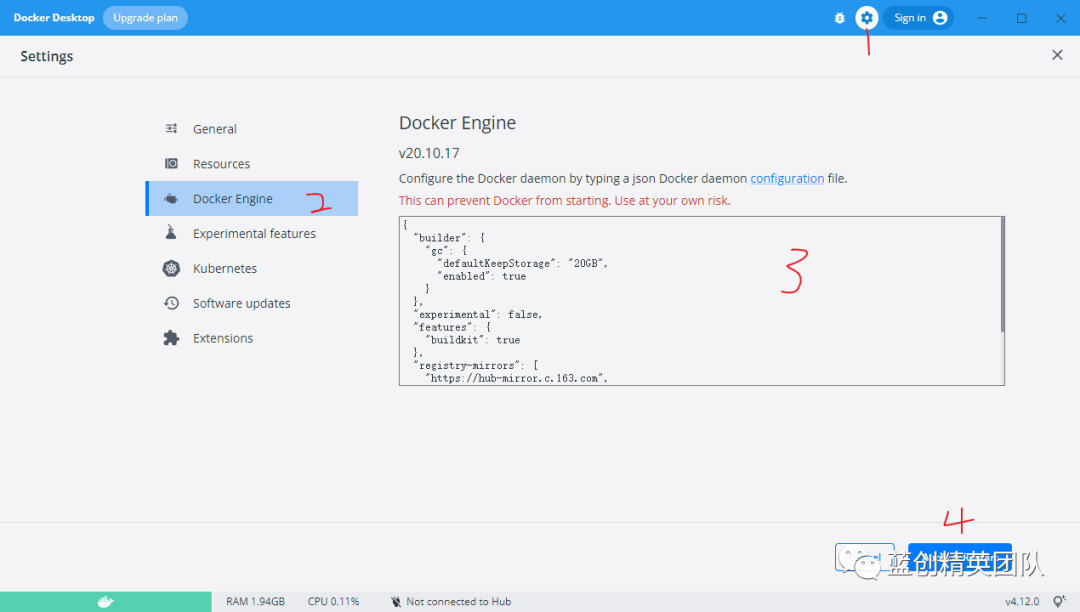Minimize the Docker Desktop window
This screenshot has height=612, width=1080.
(983, 18)
